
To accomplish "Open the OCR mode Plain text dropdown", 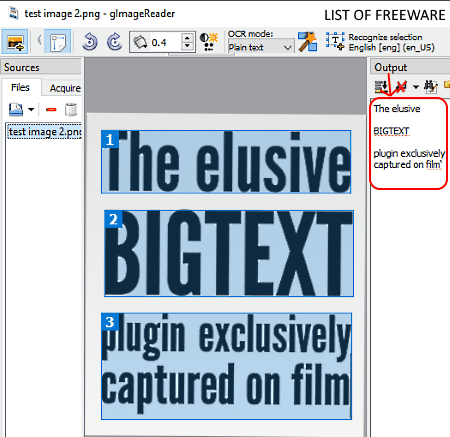I will click(261, 47).
